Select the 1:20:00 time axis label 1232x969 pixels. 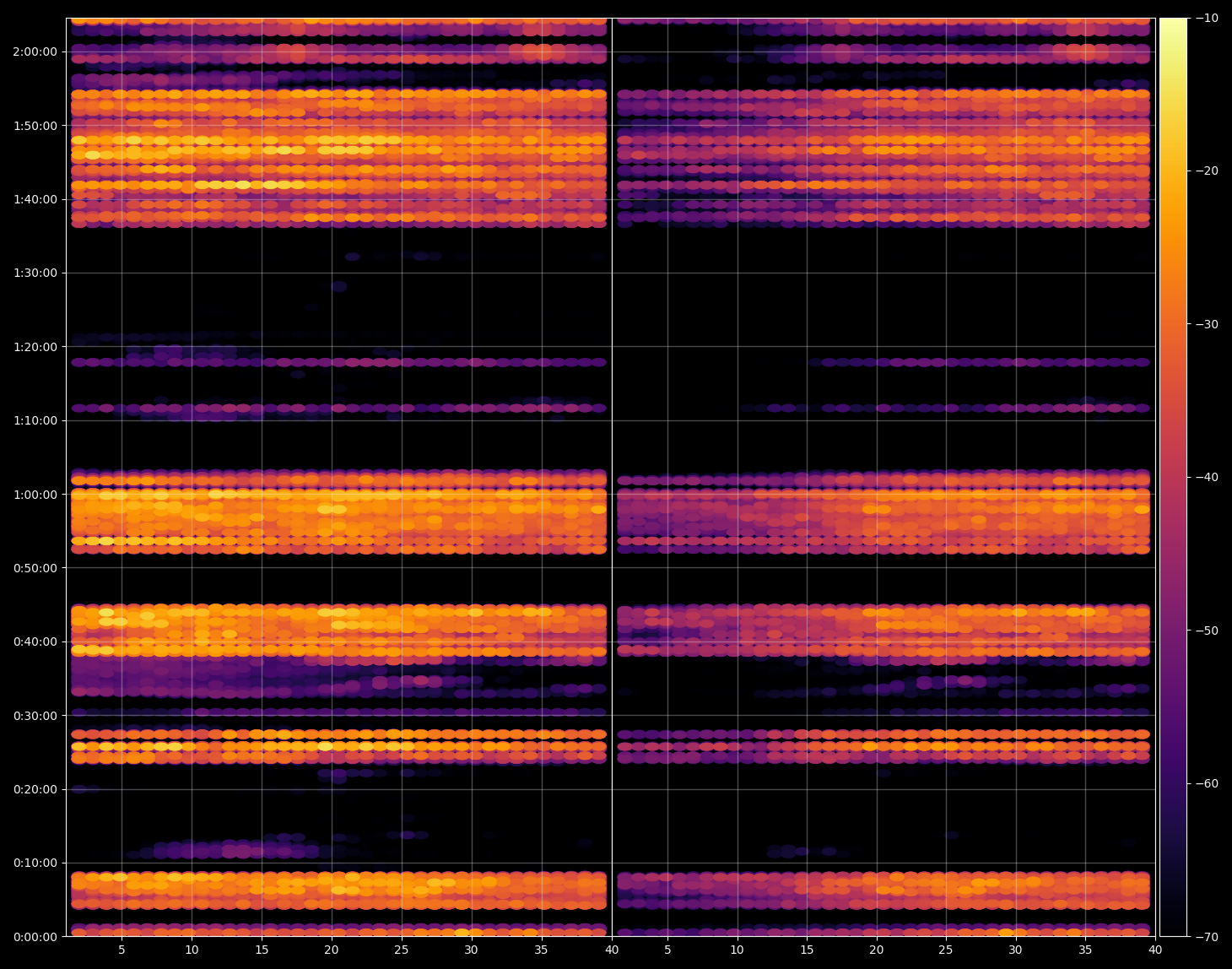[35, 347]
